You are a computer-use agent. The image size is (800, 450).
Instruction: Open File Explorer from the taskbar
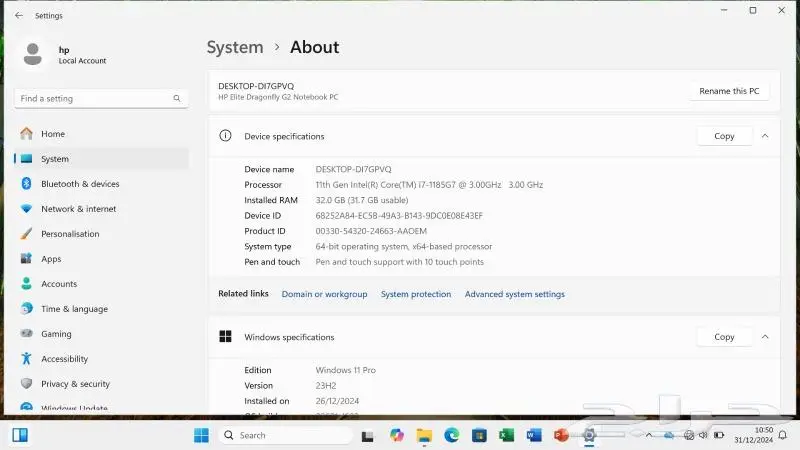point(424,435)
